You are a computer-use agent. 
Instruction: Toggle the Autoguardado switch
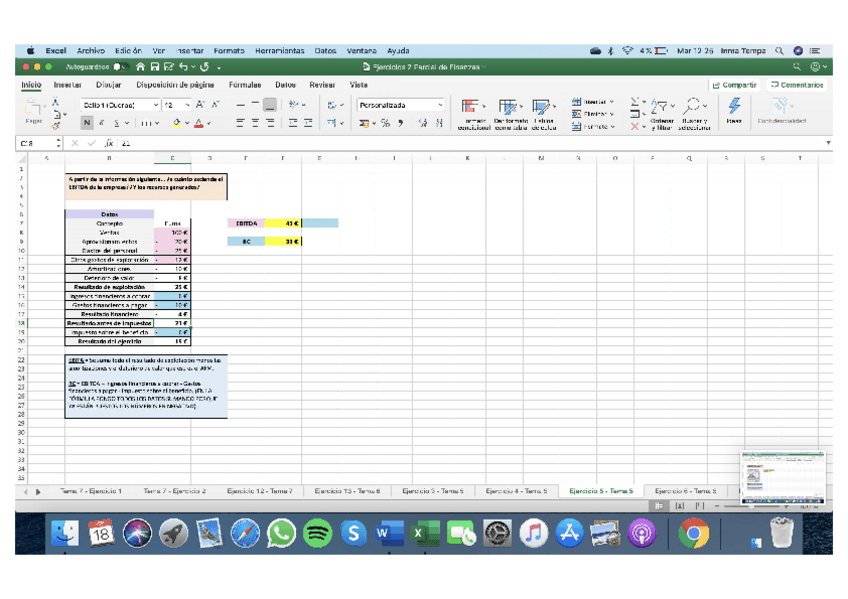tap(121, 67)
